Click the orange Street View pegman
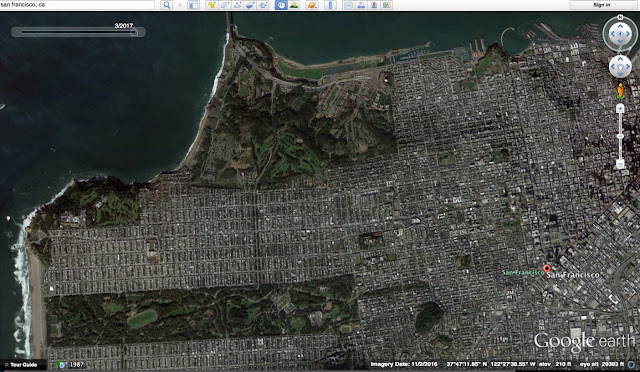The height and width of the screenshot is (372, 640). point(620,91)
